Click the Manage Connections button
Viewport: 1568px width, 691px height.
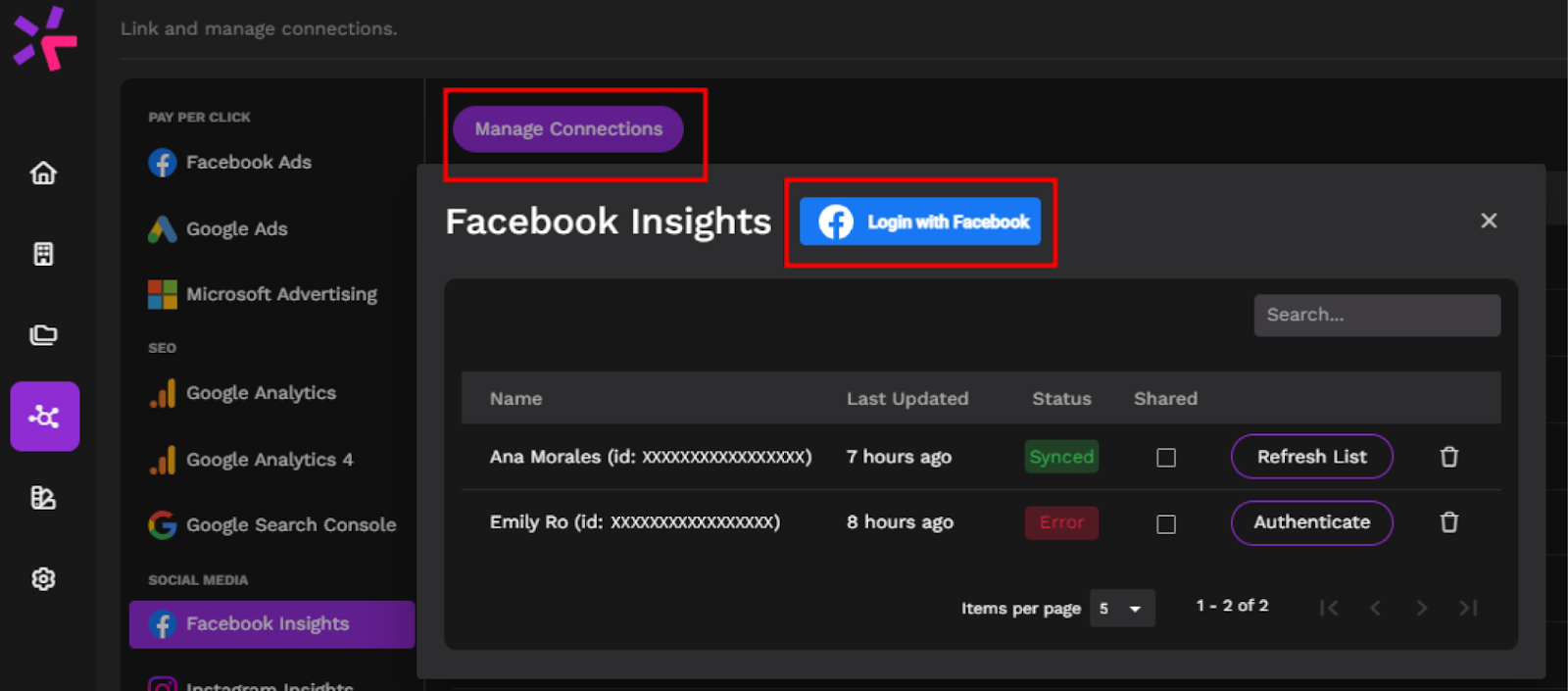[568, 129]
